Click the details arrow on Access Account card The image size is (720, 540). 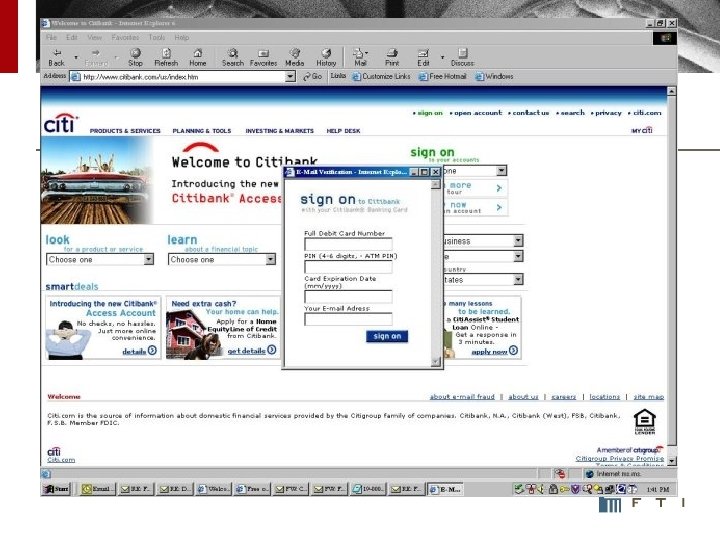point(152,350)
